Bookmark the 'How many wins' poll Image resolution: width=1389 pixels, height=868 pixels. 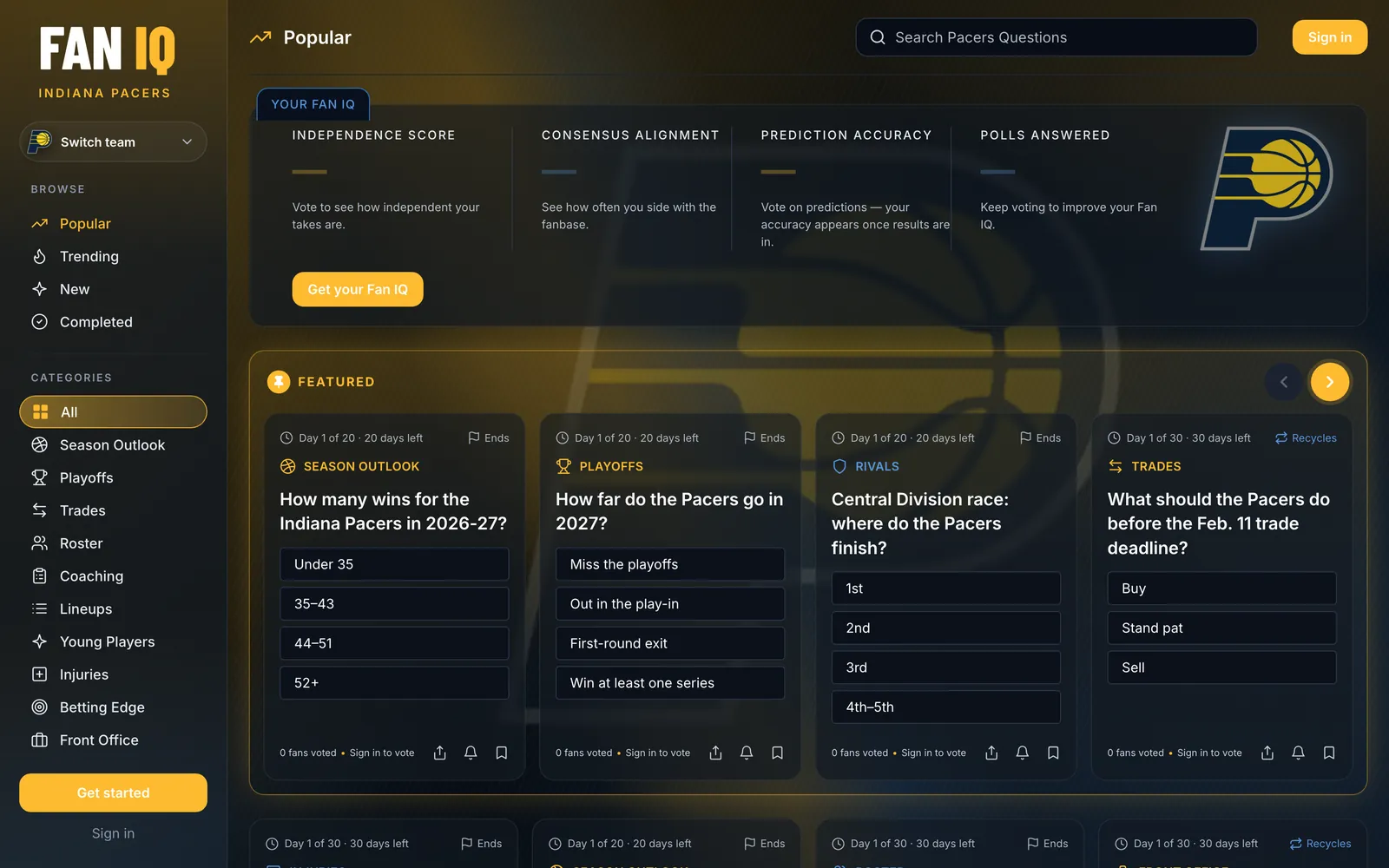tap(502, 753)
